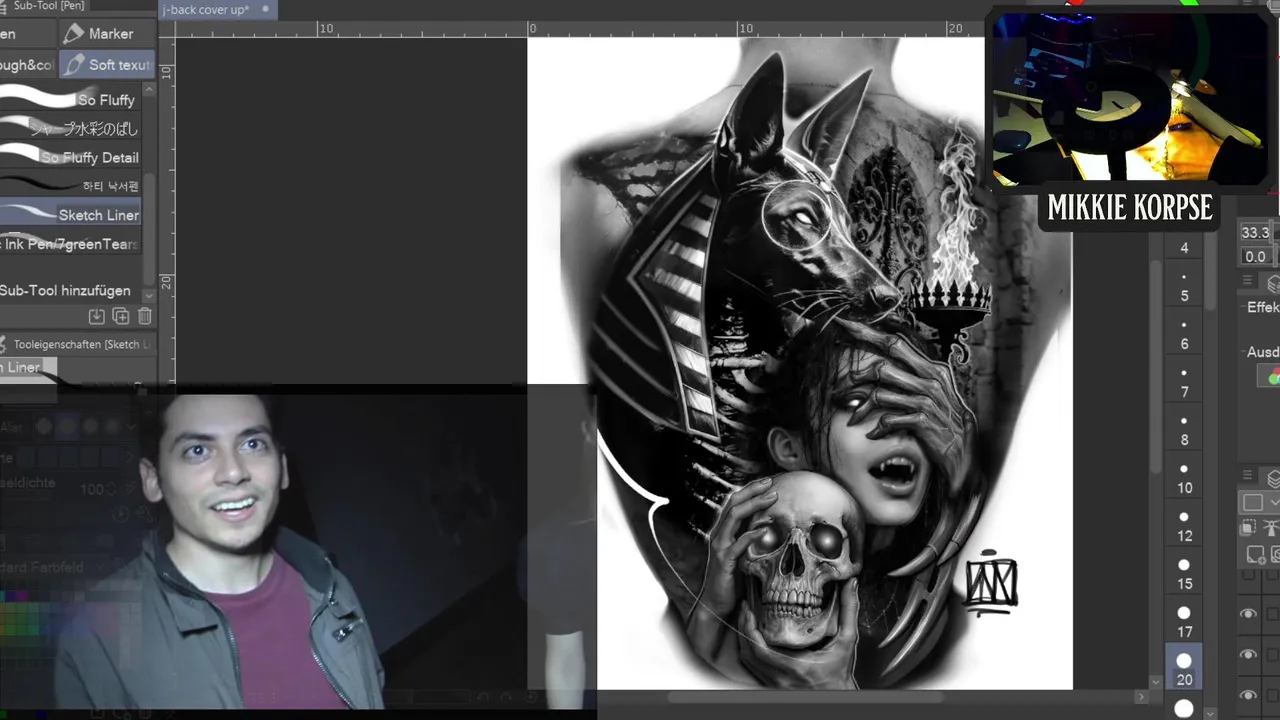
Task: Click sub-tool list scroll down arrow
Action: pos(150,296)
